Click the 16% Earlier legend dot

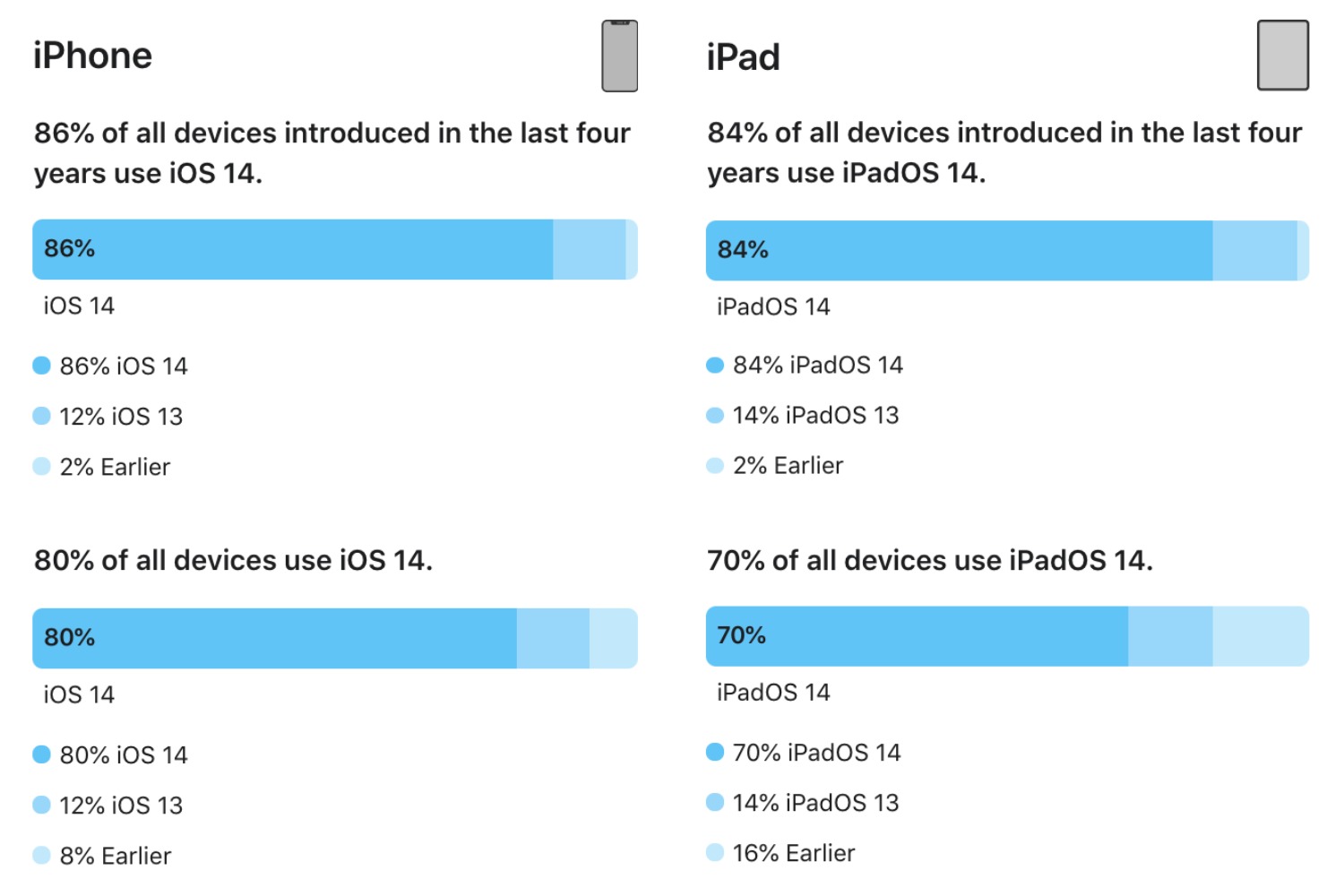pyautogui.click(x=715, y=852)
